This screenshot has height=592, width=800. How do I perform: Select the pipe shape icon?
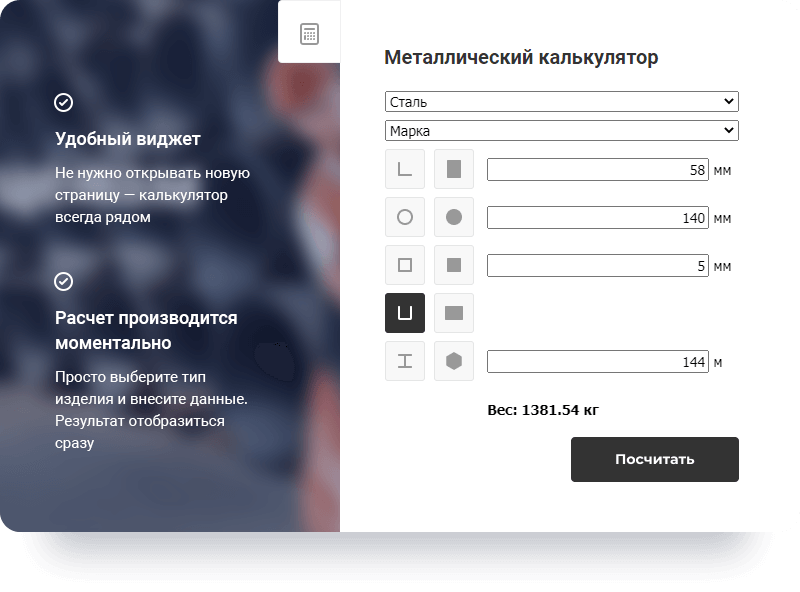pyautogui.click(x=404, y=217)
